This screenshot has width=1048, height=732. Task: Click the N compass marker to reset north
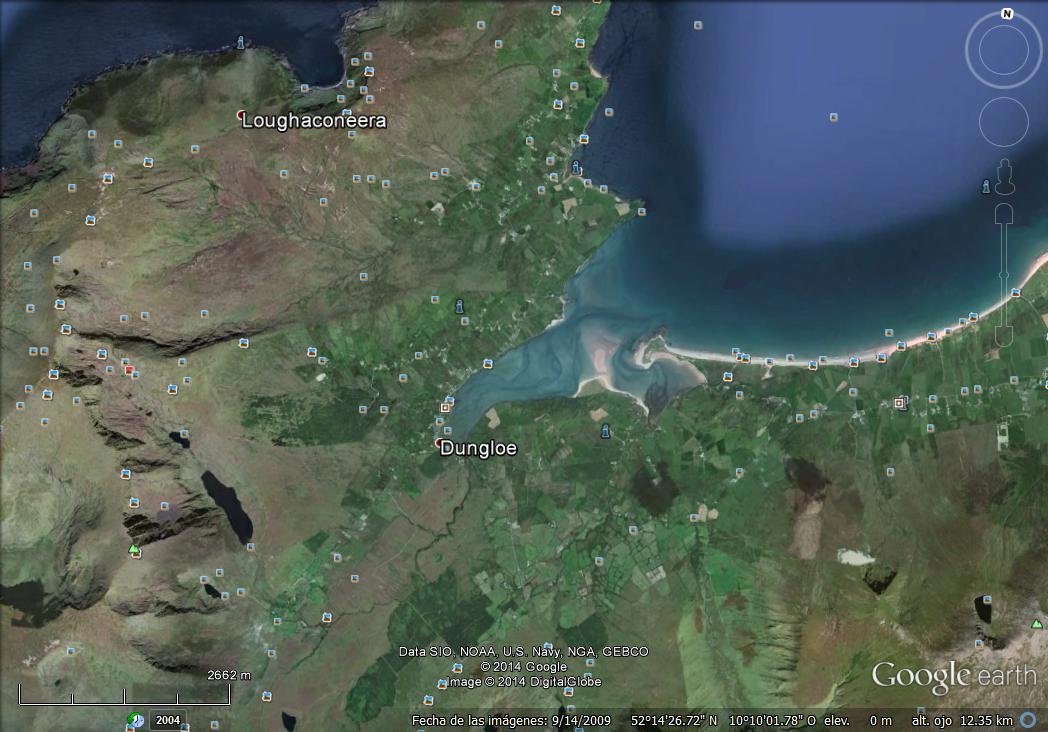[x=1006, y=14]
